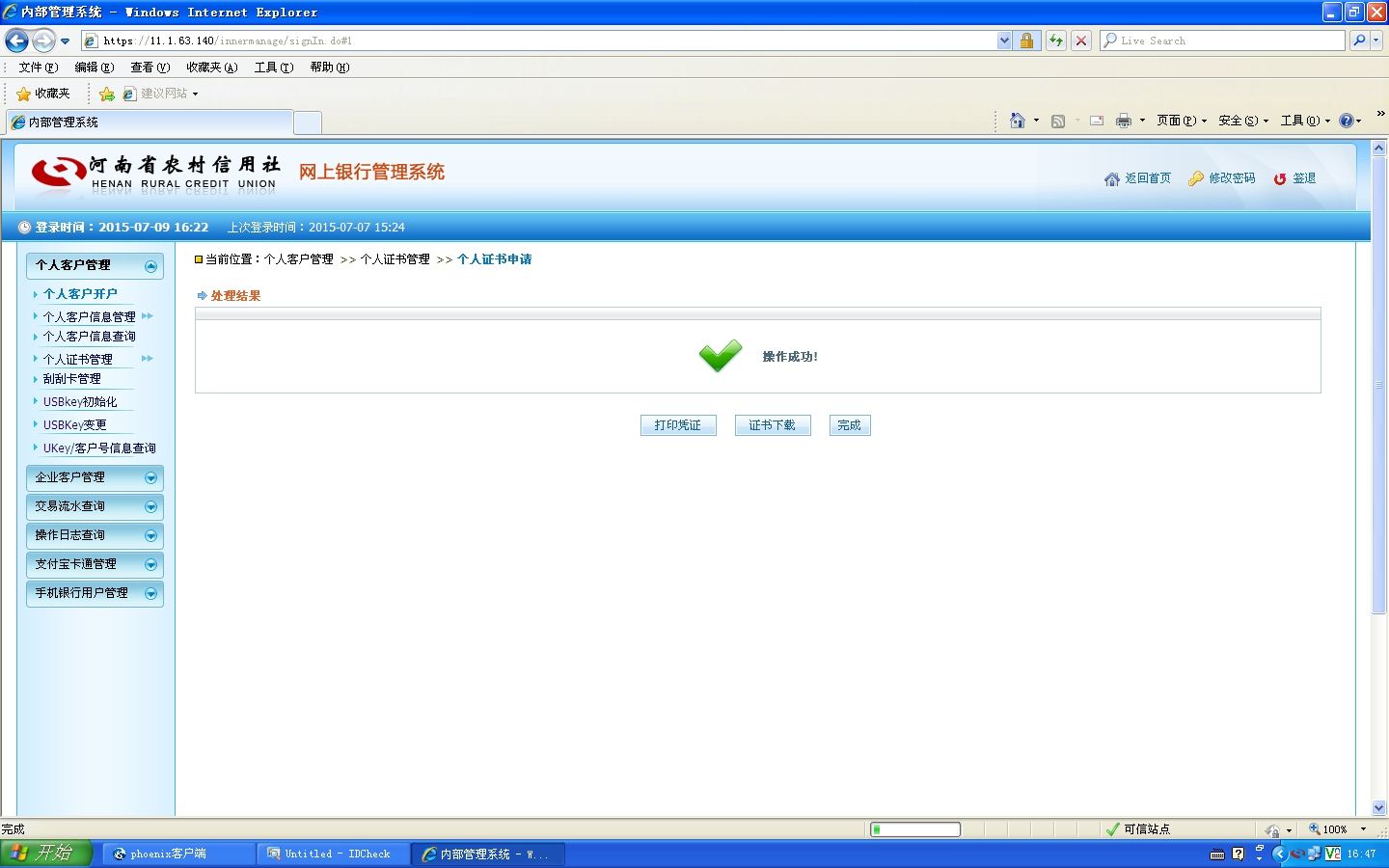The height and width of the screenshot is (868, 1389).
Task: Click the scrollbar down arrow
Action: pos(1378,808)
